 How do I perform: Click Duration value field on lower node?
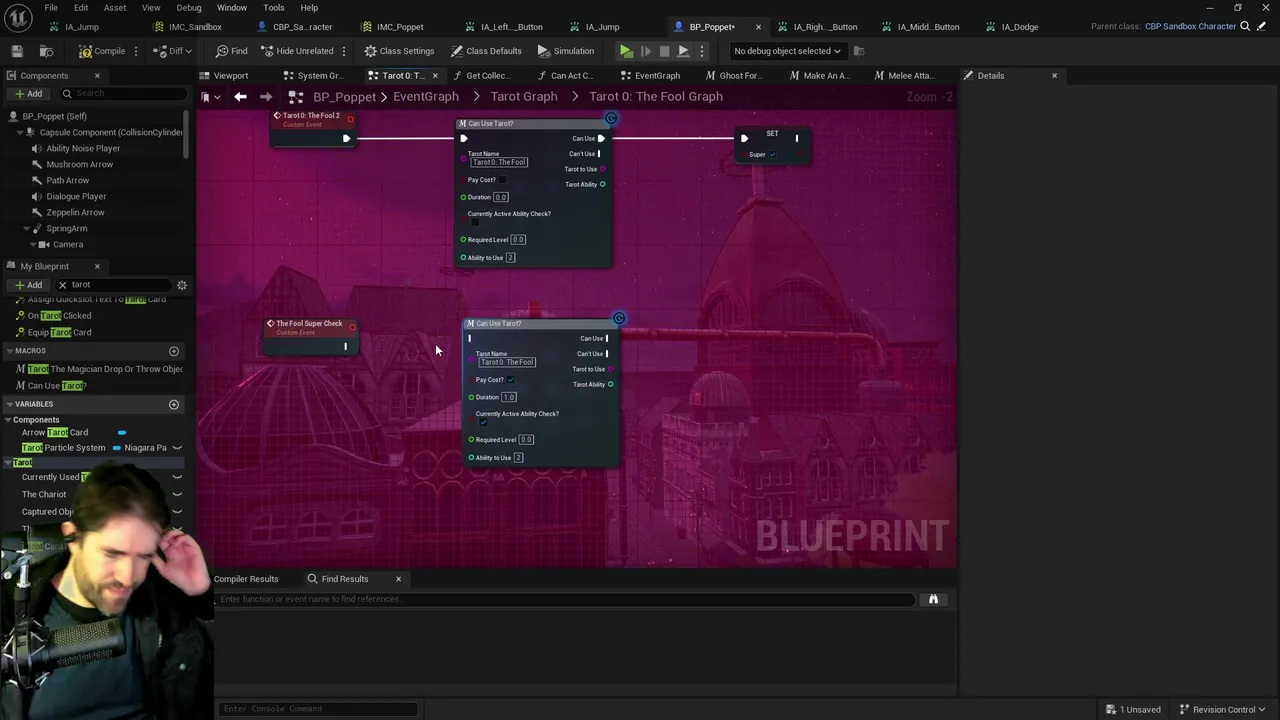(x=509, y=397)
